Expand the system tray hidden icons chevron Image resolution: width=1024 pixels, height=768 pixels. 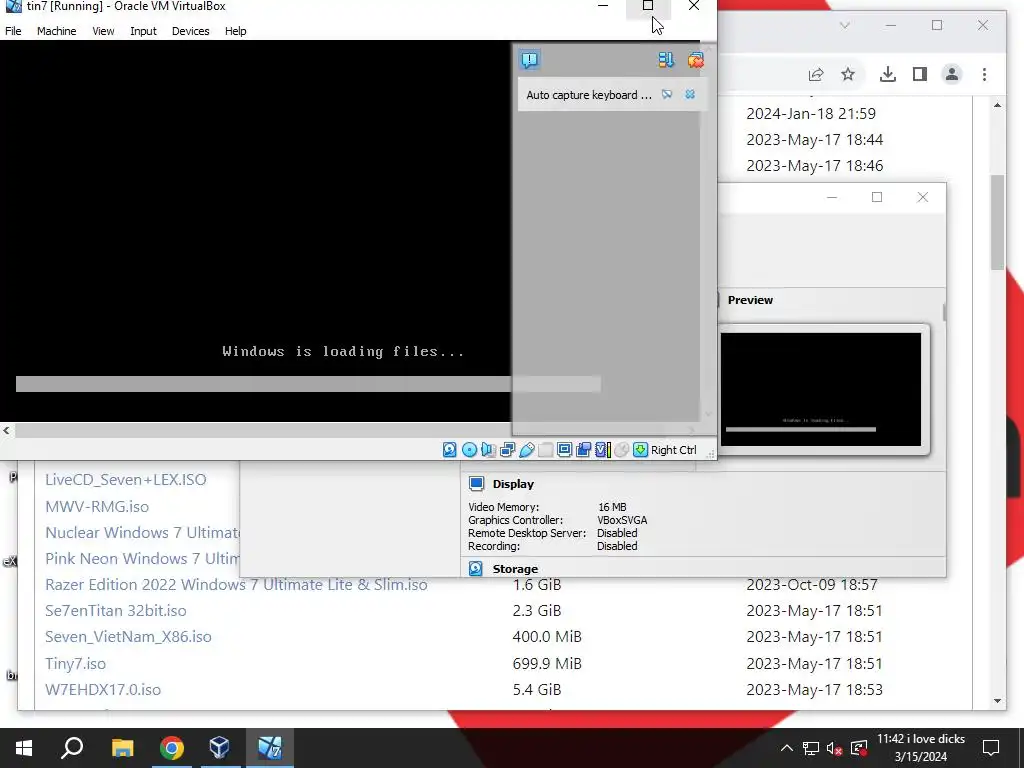tap(787, 748)
